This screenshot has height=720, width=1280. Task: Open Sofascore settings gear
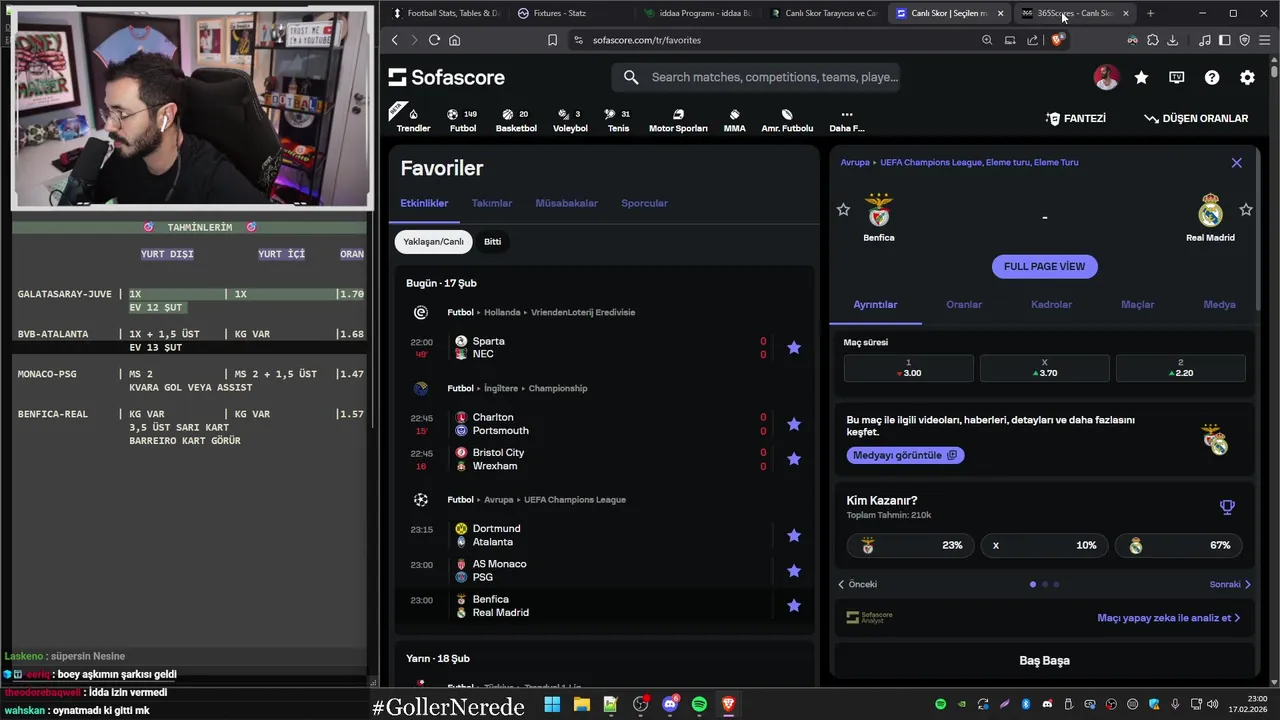pos(1247,77)
